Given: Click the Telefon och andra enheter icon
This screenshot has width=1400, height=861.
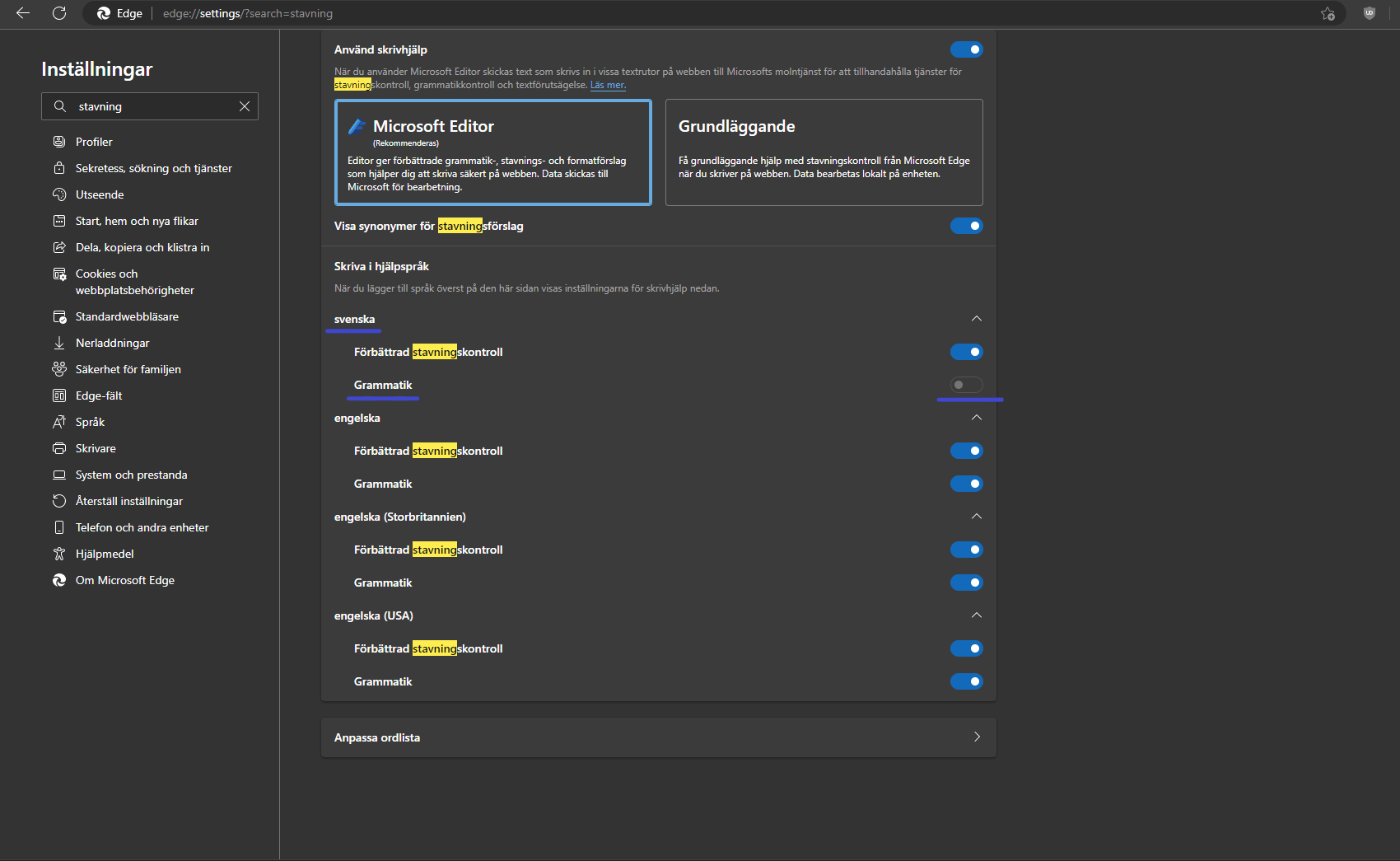Looking at the screenshot, I should pos(59,527).
